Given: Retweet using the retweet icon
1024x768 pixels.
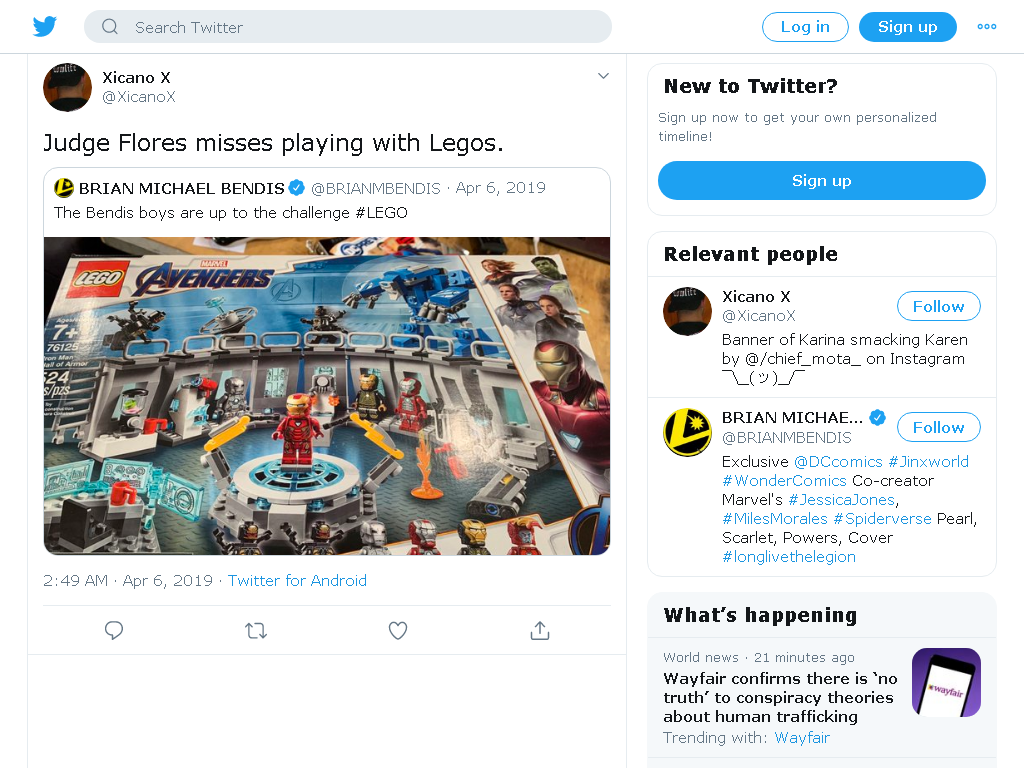Looking at the screenshot, I should pyautogui.click(x=256, y=630).
